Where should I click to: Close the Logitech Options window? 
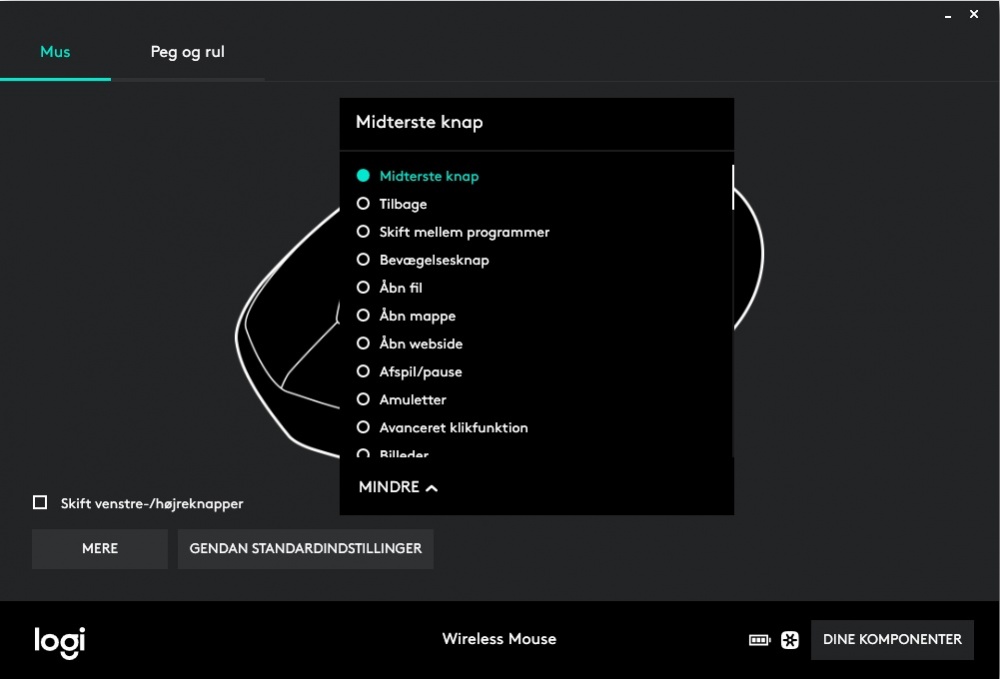974,14
